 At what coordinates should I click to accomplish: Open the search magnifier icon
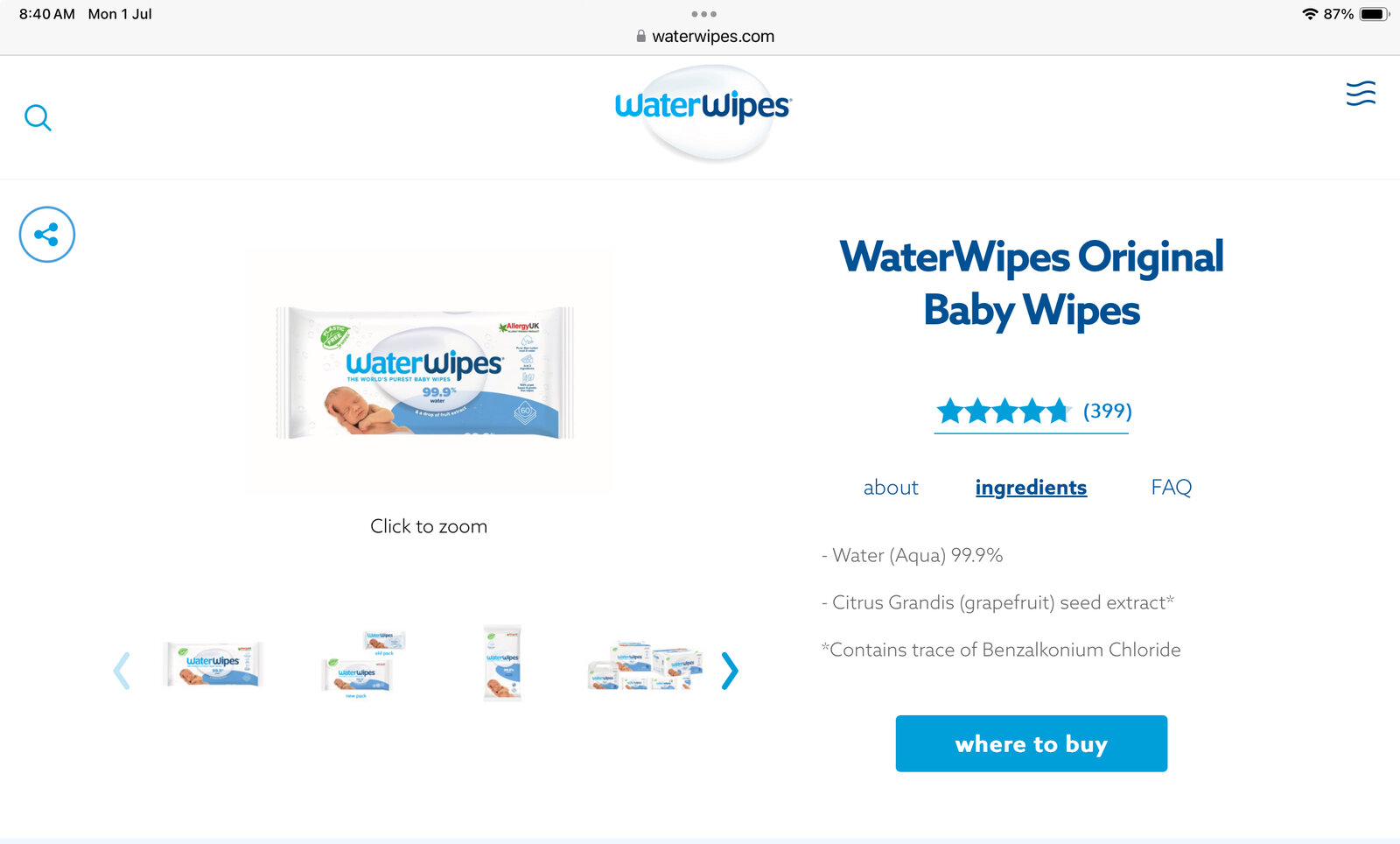[38, 117]
